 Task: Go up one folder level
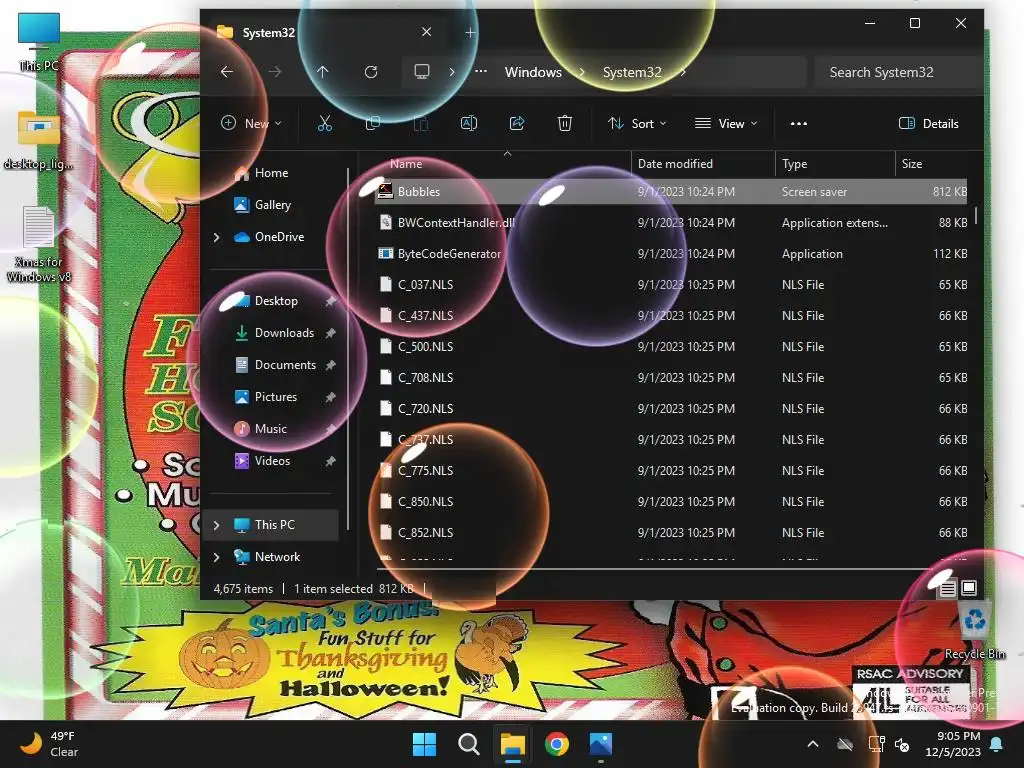pyautogui.click(x=323, y=72)
